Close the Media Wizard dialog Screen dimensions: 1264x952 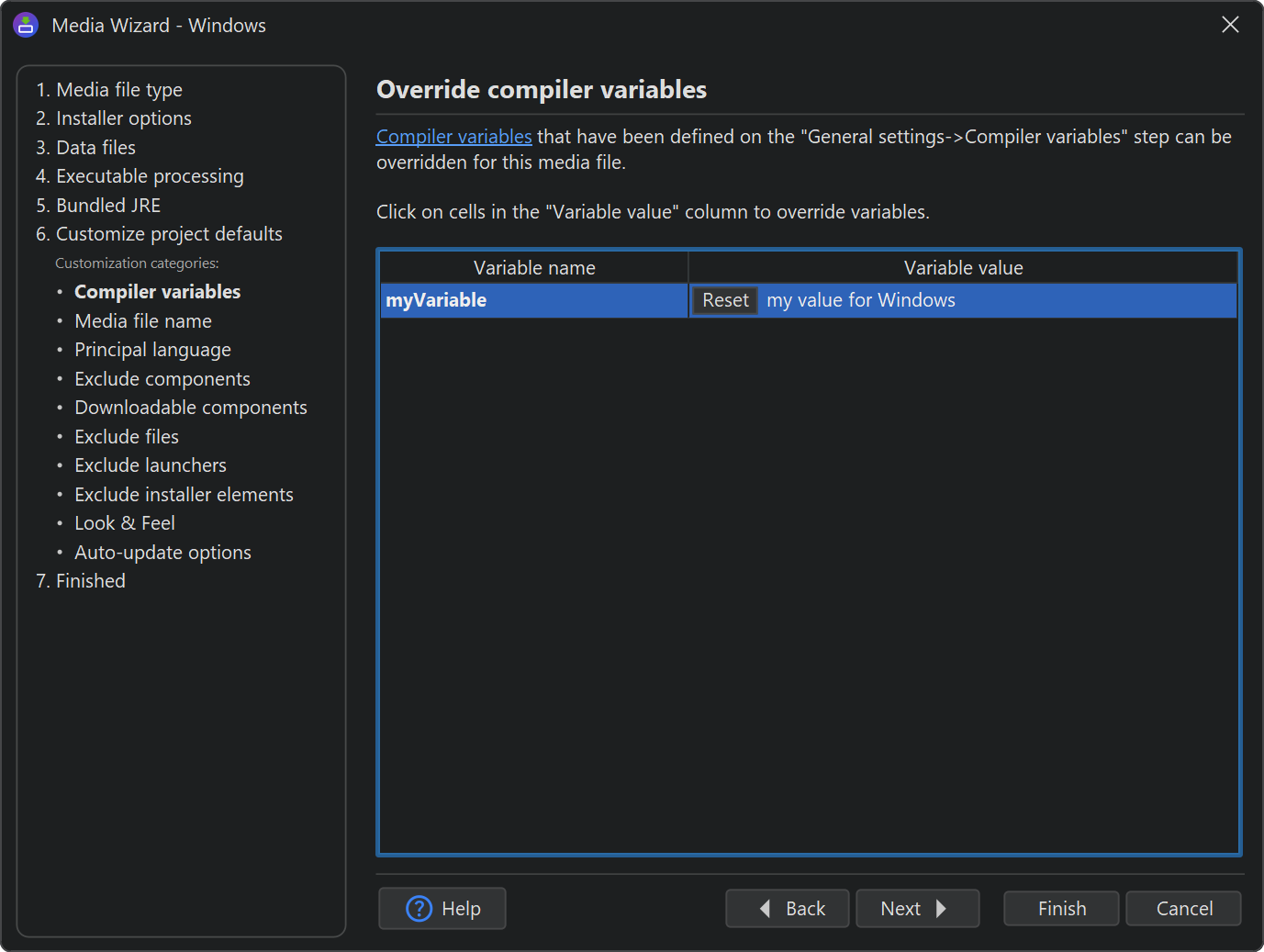1230,25
